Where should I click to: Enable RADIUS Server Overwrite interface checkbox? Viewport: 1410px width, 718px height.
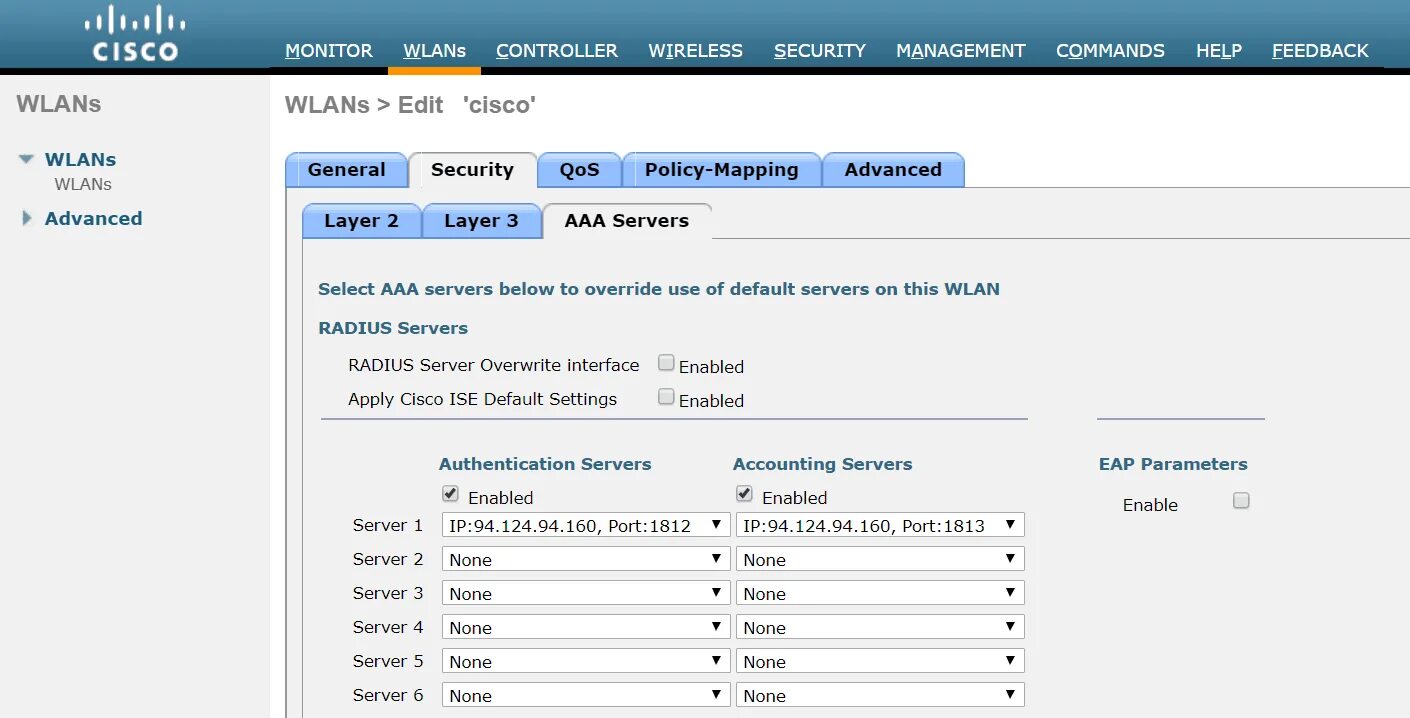click(666, 364)
